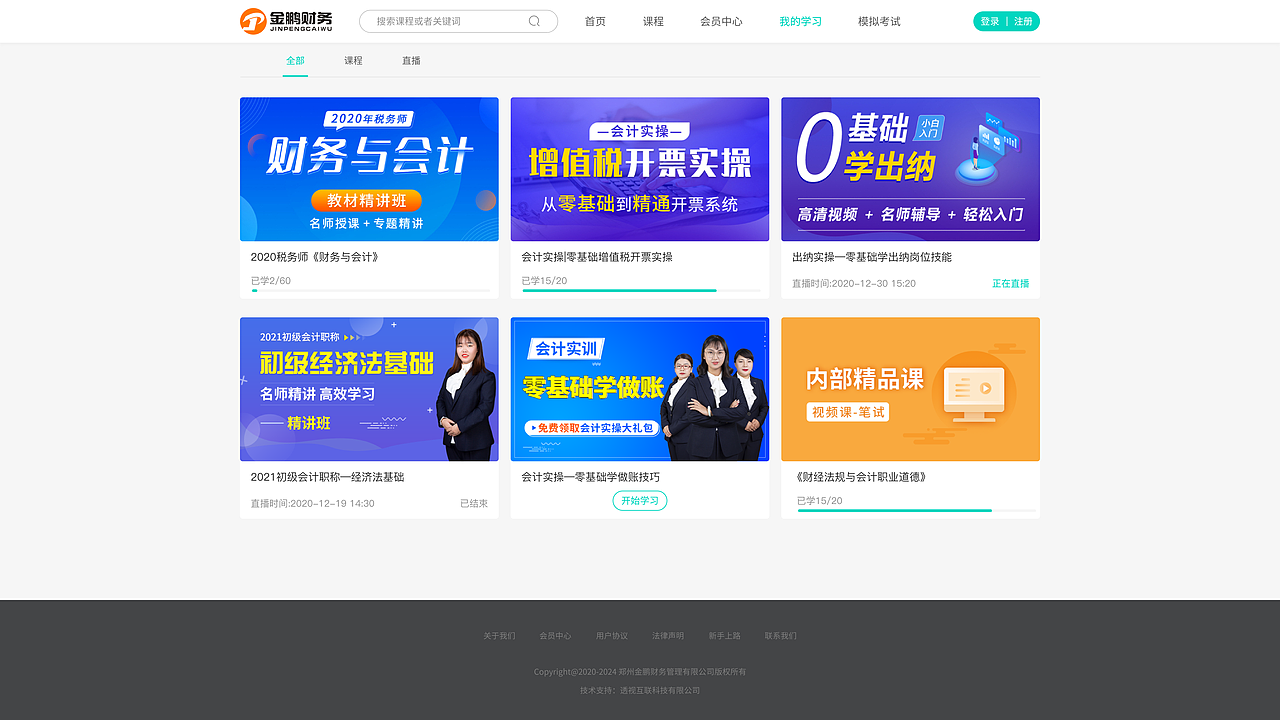Switch to the 课程 filter tab
Screen dimensions: 1280x720
(353, 60)
